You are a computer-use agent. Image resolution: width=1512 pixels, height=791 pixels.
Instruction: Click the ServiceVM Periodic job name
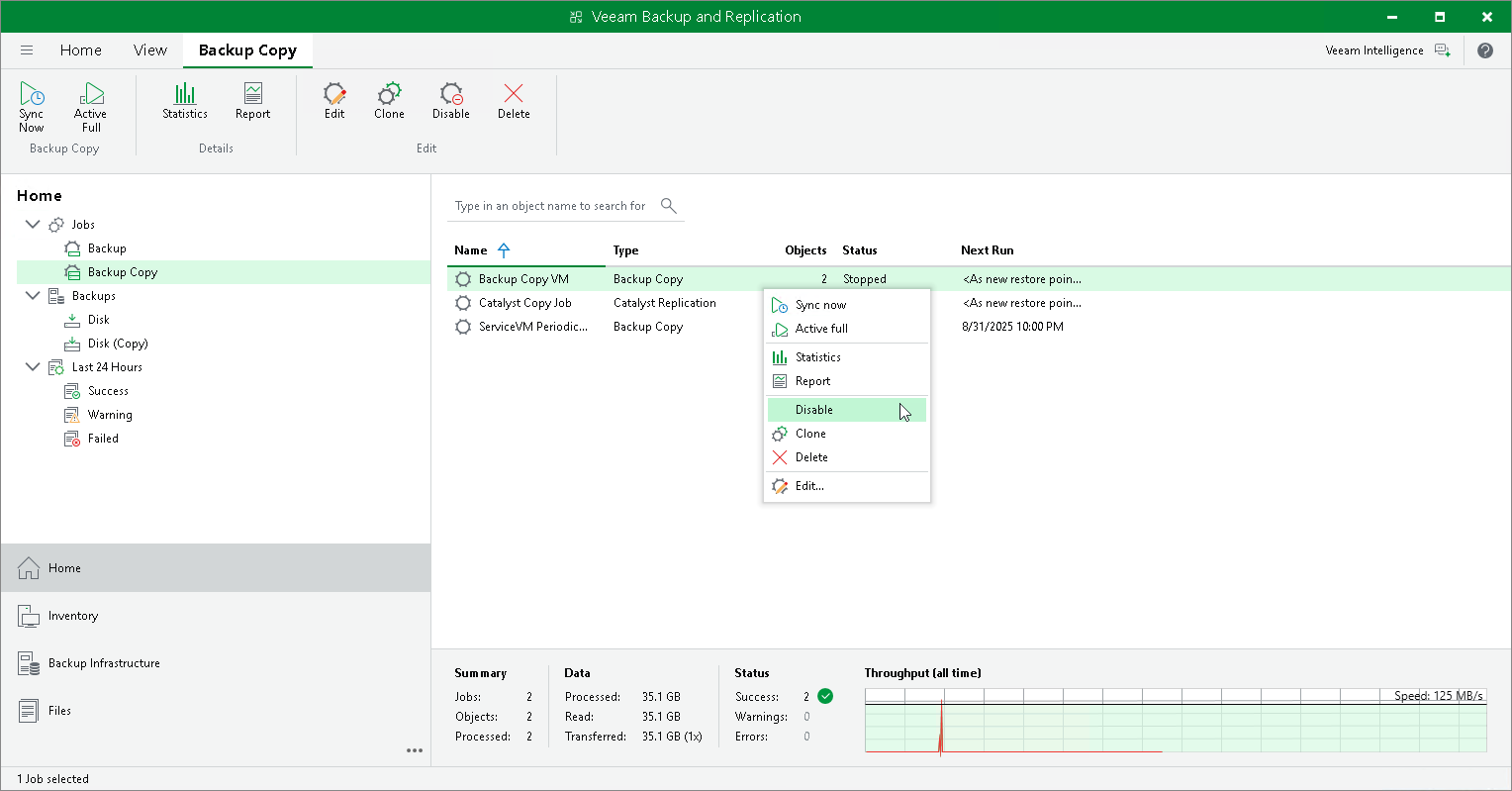pyautogui.click(x=533, y=327)
